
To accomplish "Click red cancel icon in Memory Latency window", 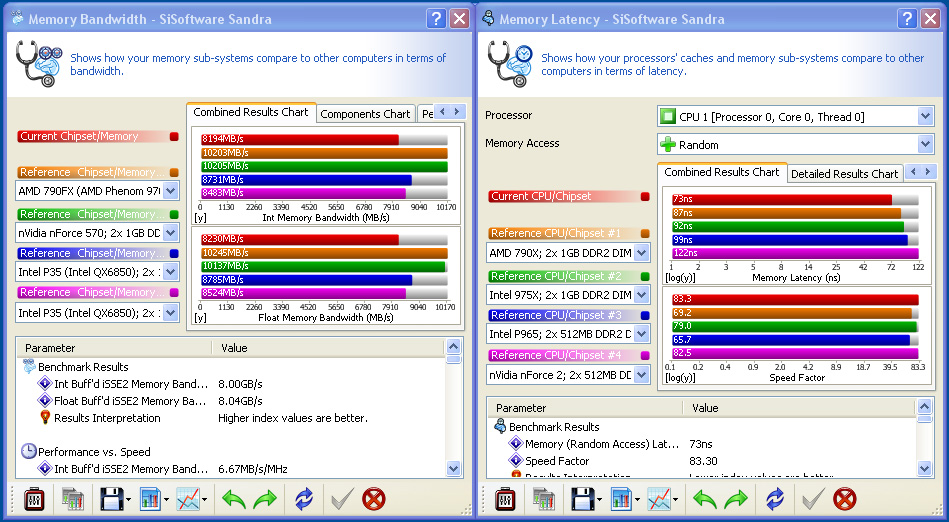I will click(845, 499).
